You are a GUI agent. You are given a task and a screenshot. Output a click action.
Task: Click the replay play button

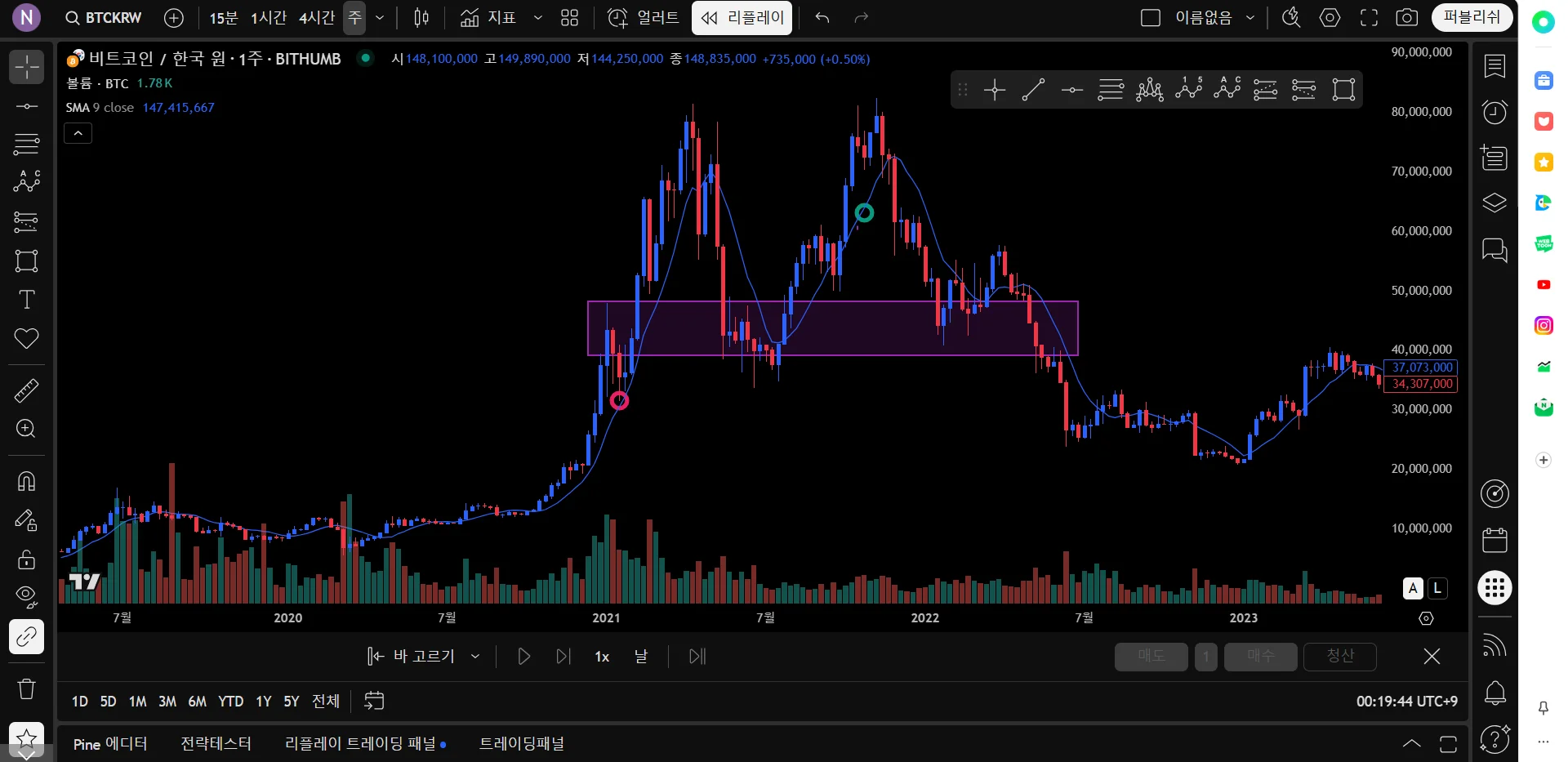pyautogui.click(x=523, y=656)
